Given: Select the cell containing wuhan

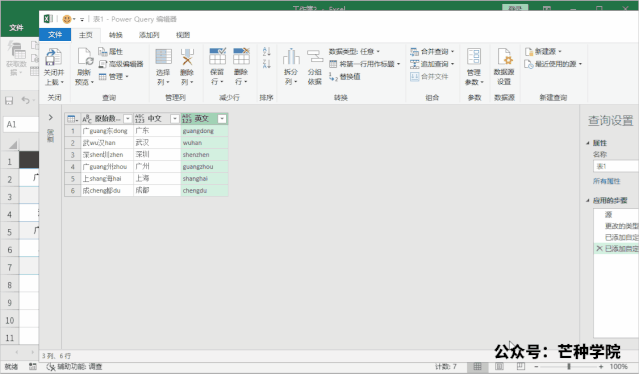Looking at the screenshot, I should click(204, 143).
